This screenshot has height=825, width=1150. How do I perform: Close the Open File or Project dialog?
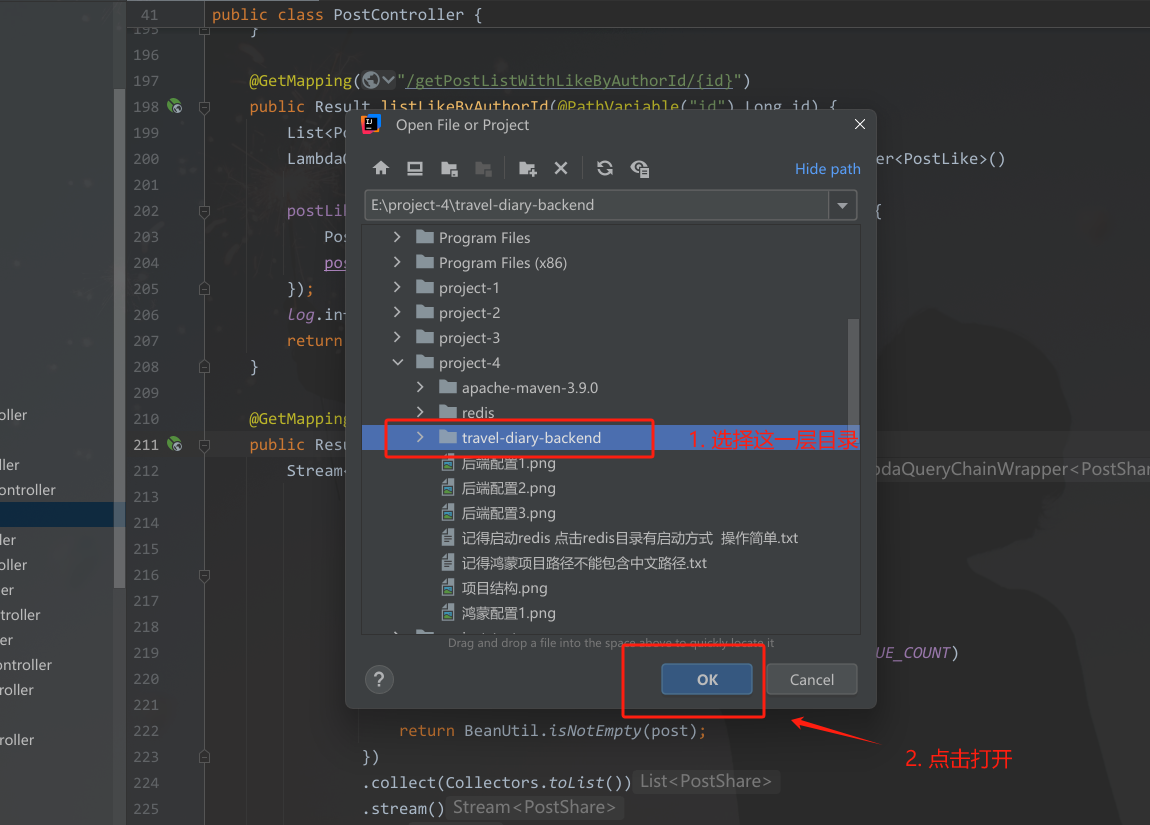pyautogui.click(x=860, y=124)
